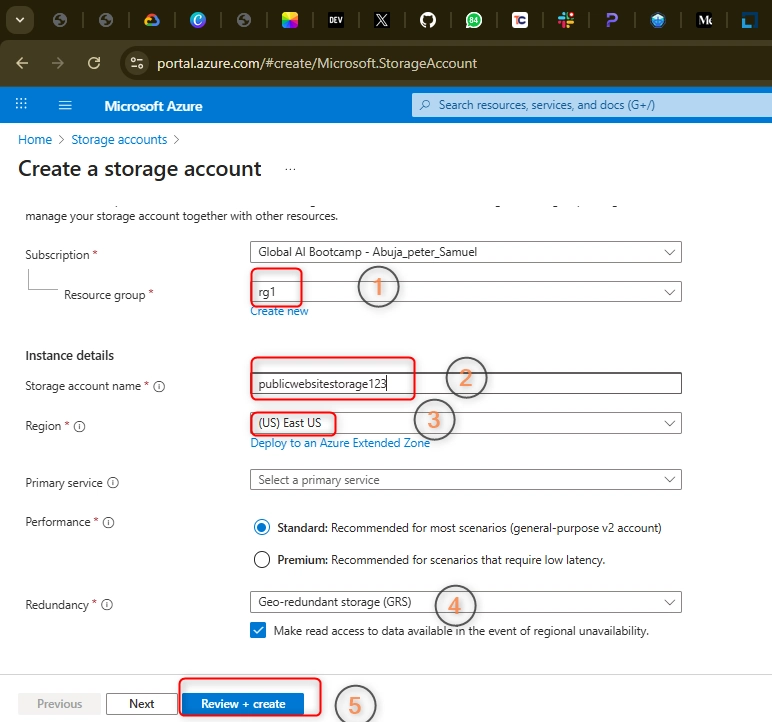Screen dimensions: 772x722
Task: Go back in browser history
Action: [22, 63]
